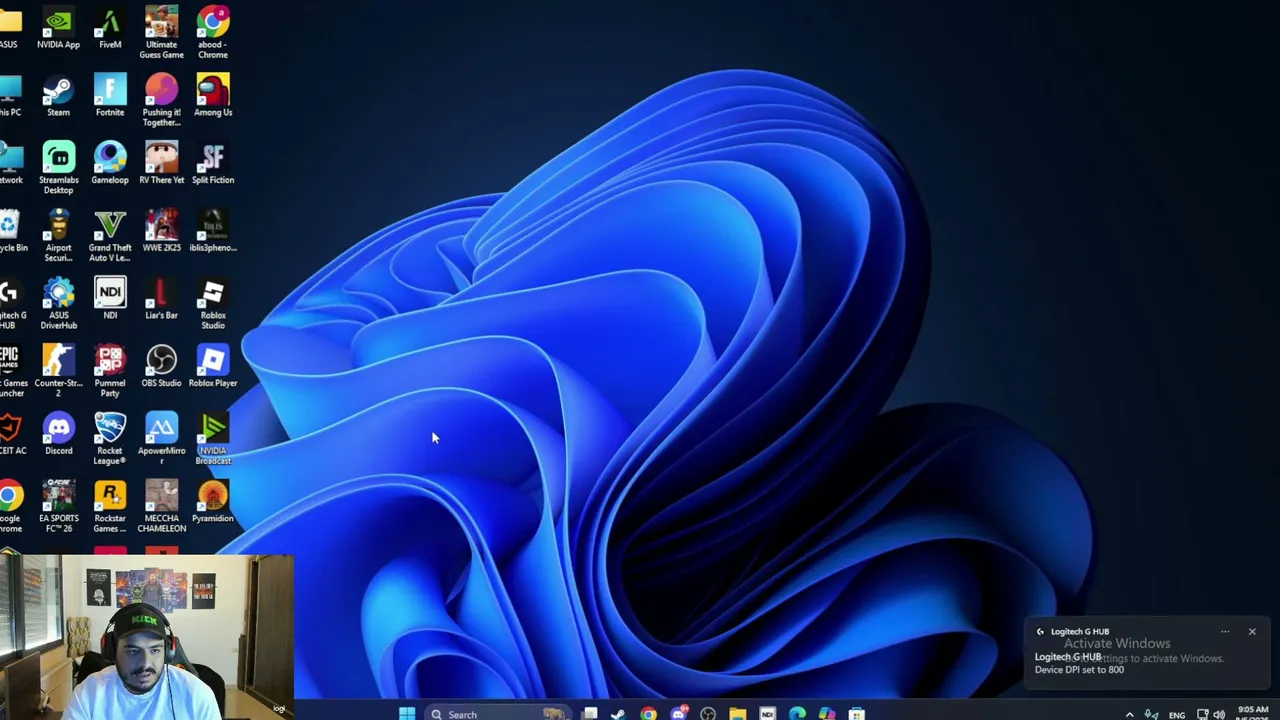Image resolution: width=1280 pixels, height=720 pixels.
Task: Select the Recycle Bin desktop icon
Action: [x=11, y=231]
